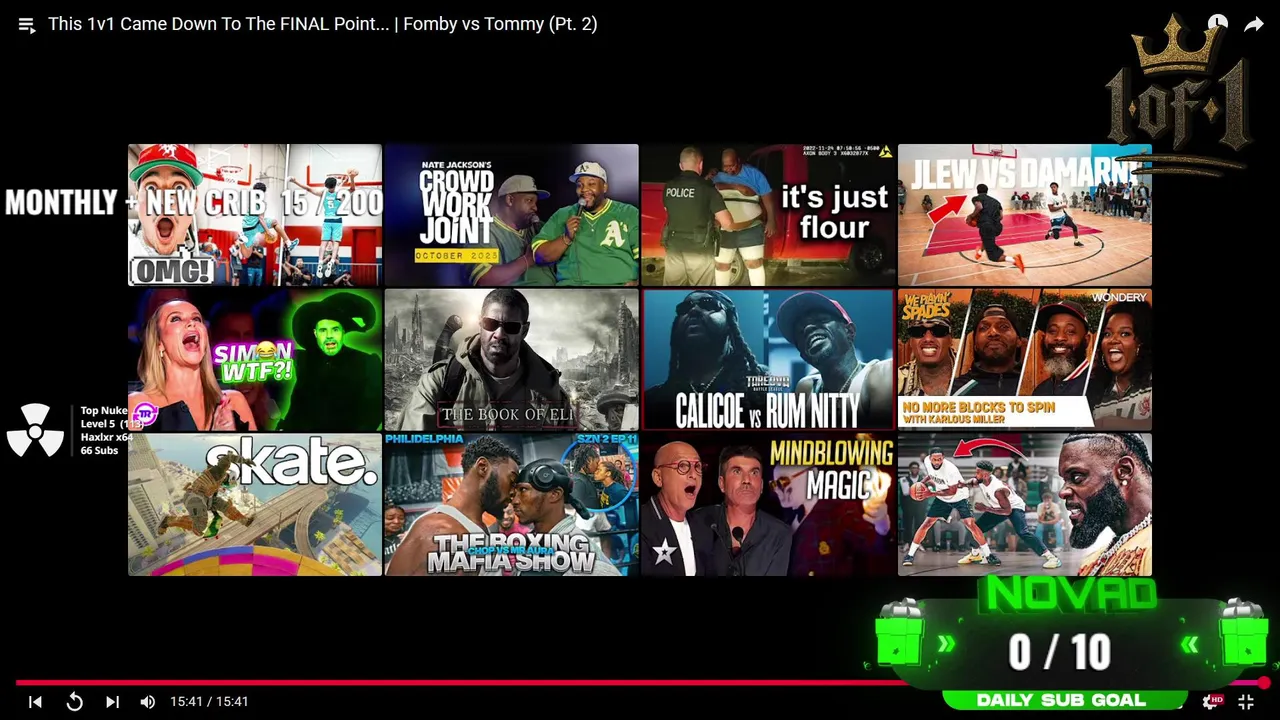
Task: Click the 15:41 / 15:41 time display
Action: click(209, 702)
